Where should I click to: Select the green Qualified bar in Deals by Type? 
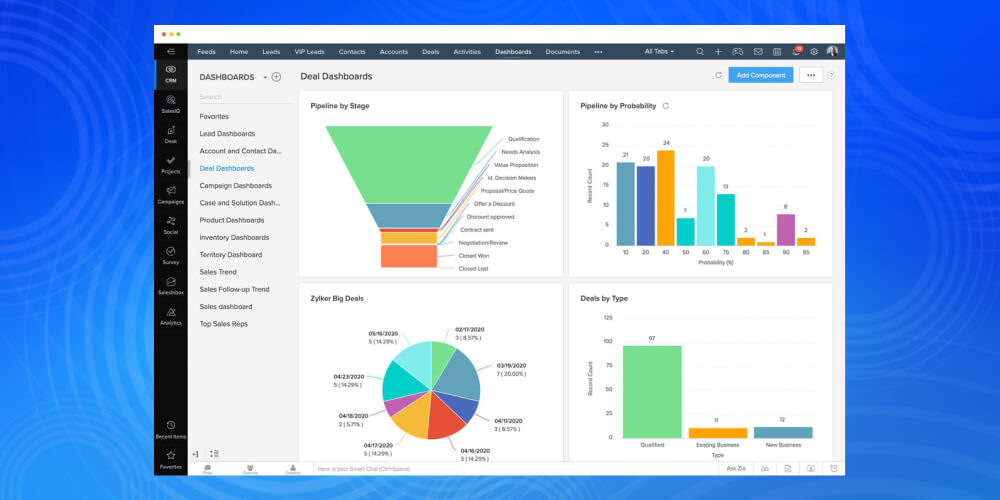point(651,391)
